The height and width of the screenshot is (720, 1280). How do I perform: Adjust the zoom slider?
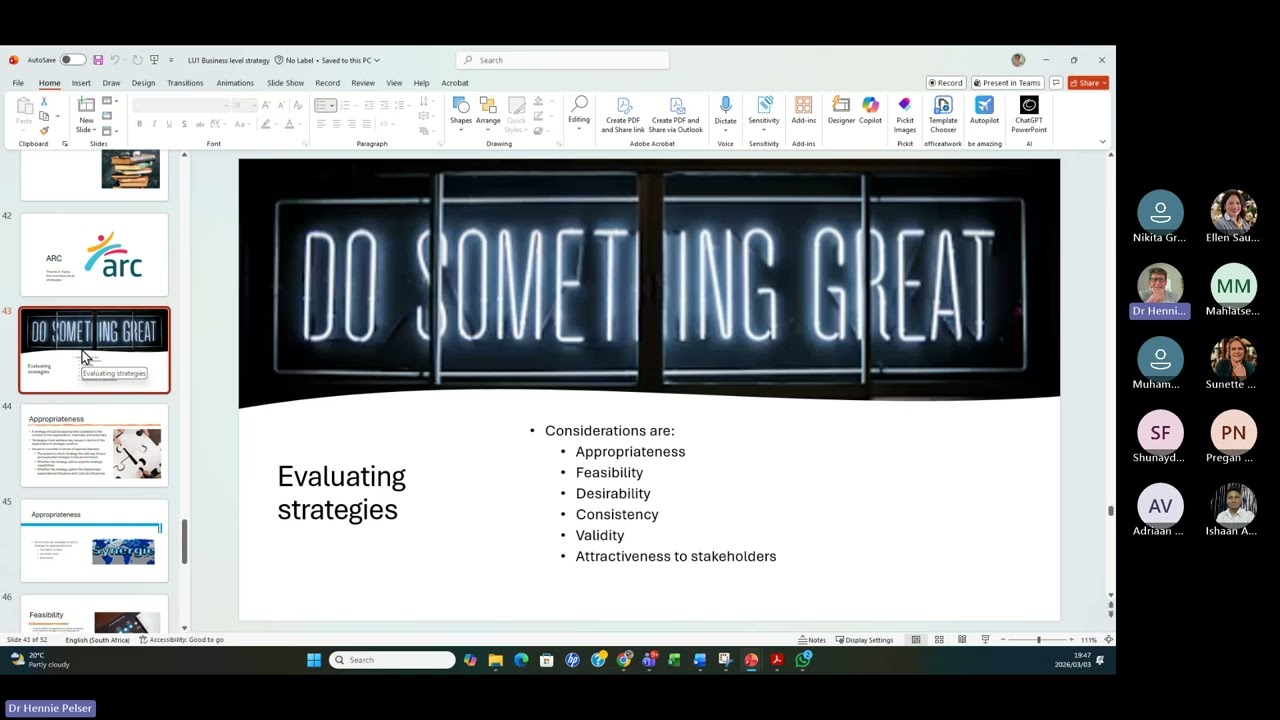click(x=1038, y=640)
